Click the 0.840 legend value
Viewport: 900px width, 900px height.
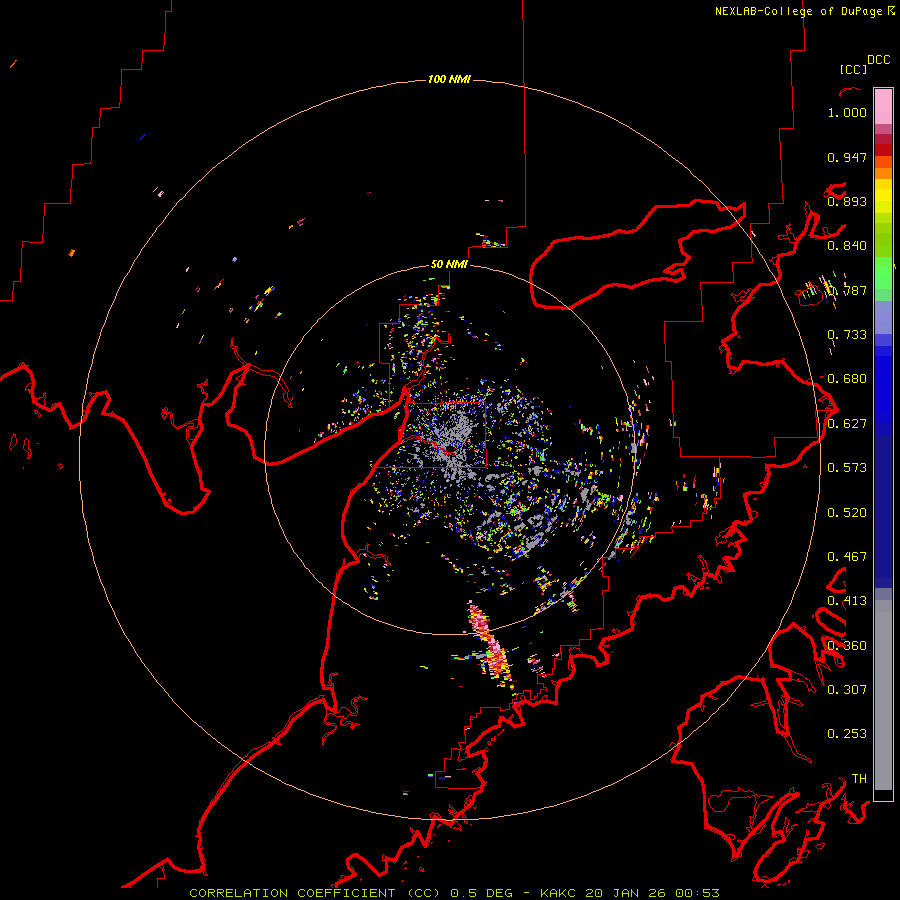[847, 246]
